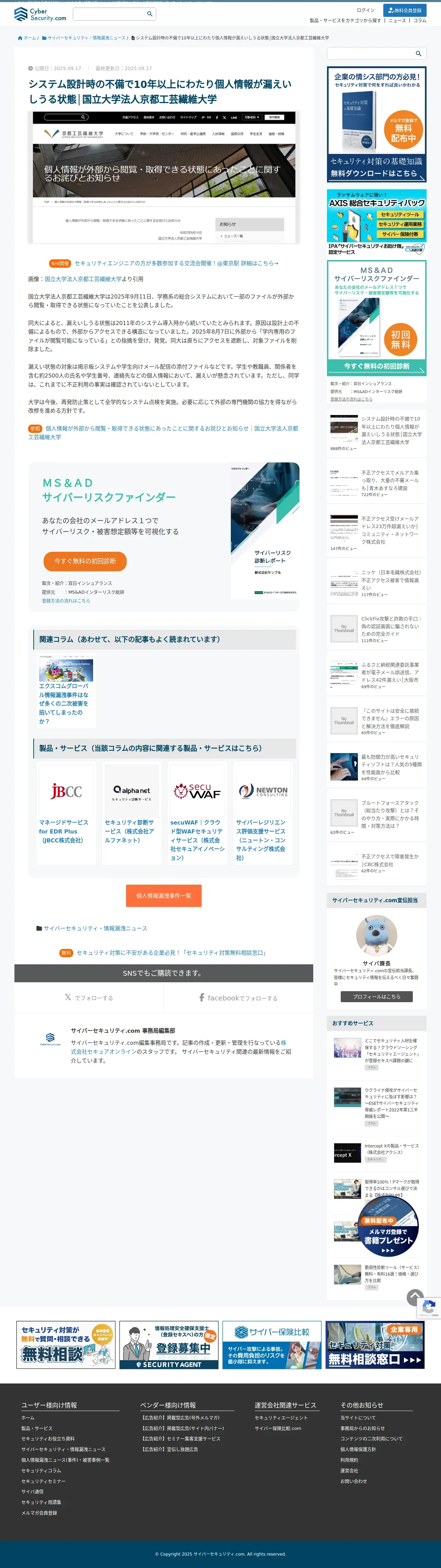Open footer セミナー集客支援サービス link

click(x=180, y=1439)
